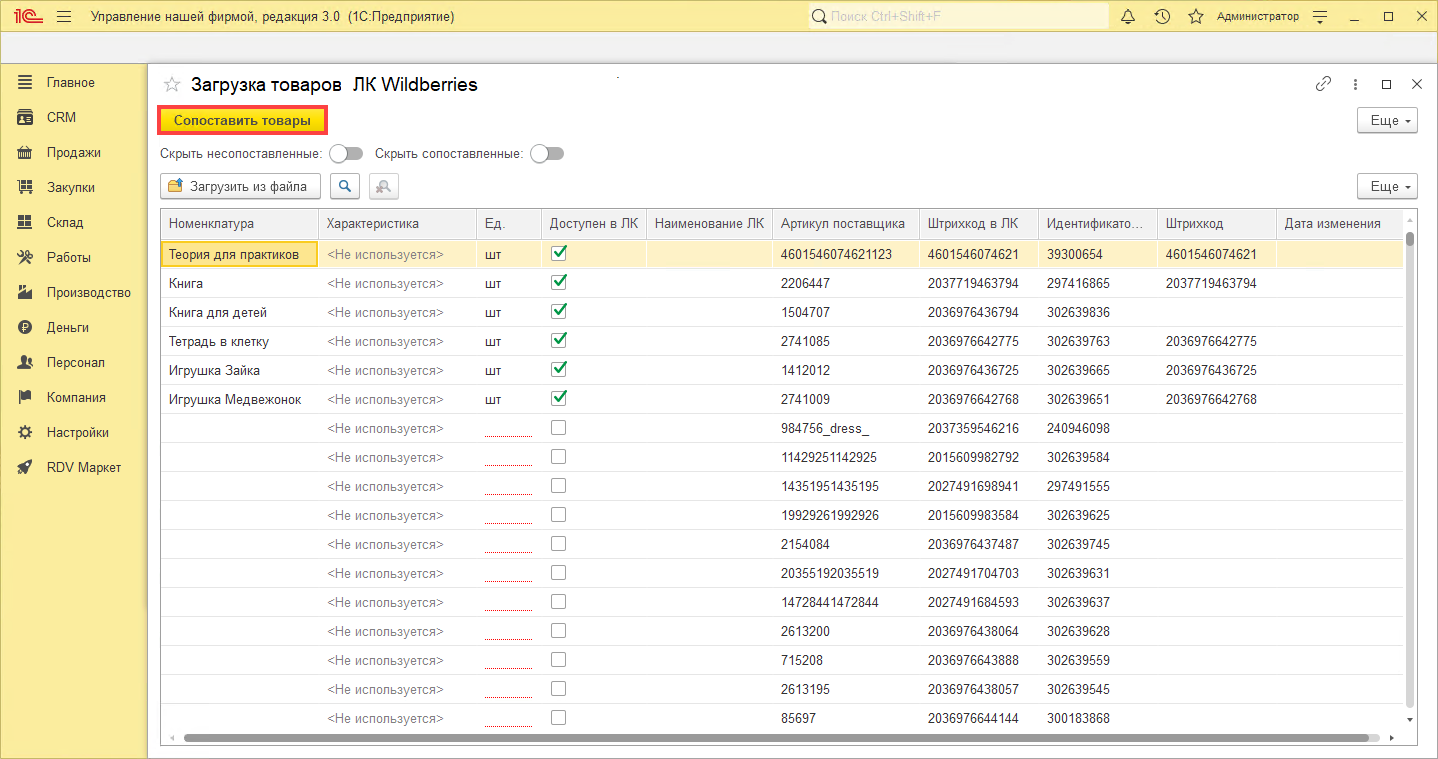Check the box in row 2154084
This screenshot has width=1438, height=759.
(x=559, y=543)
